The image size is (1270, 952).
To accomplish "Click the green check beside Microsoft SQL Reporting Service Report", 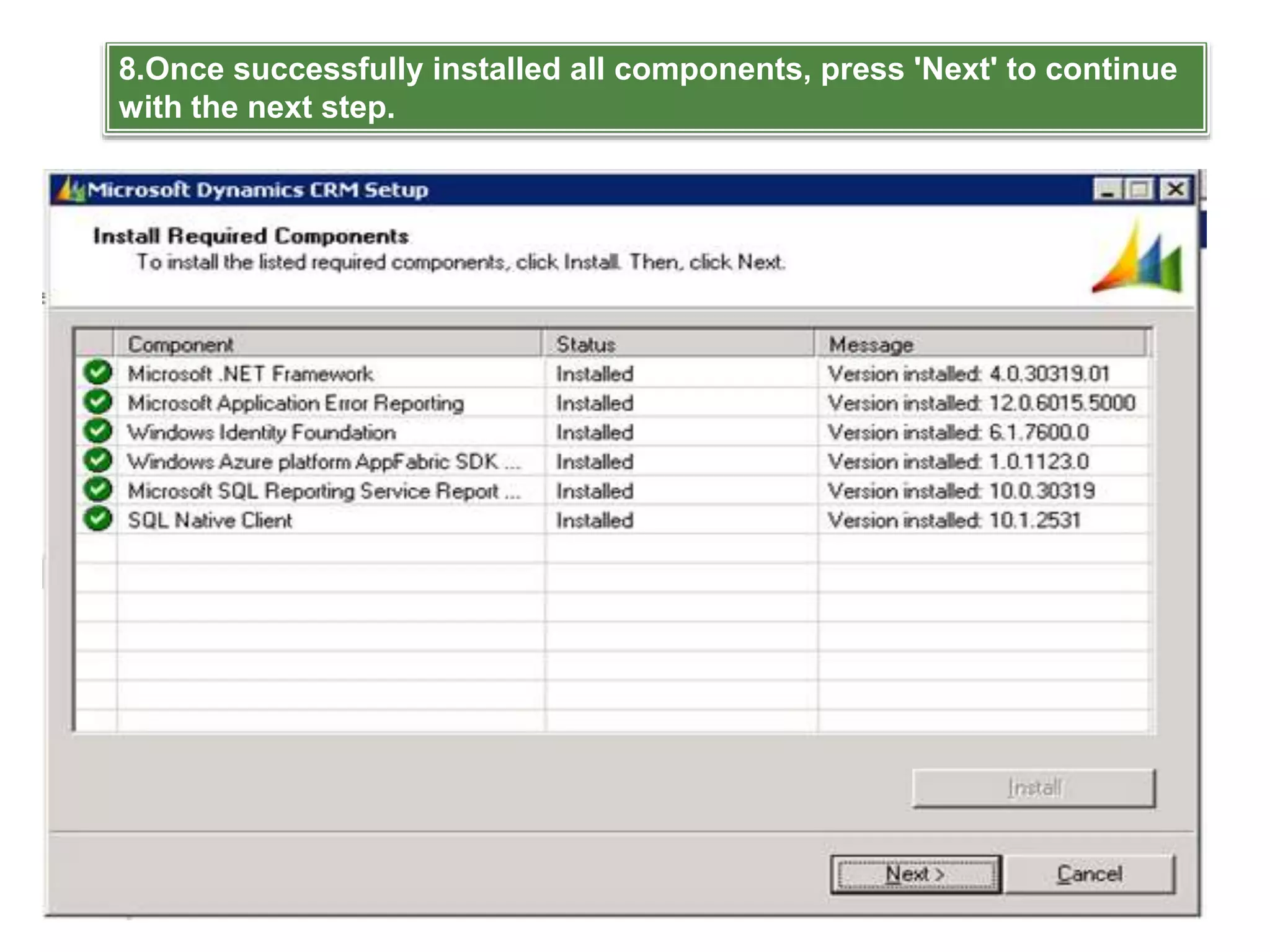I will tap(98, 489).
